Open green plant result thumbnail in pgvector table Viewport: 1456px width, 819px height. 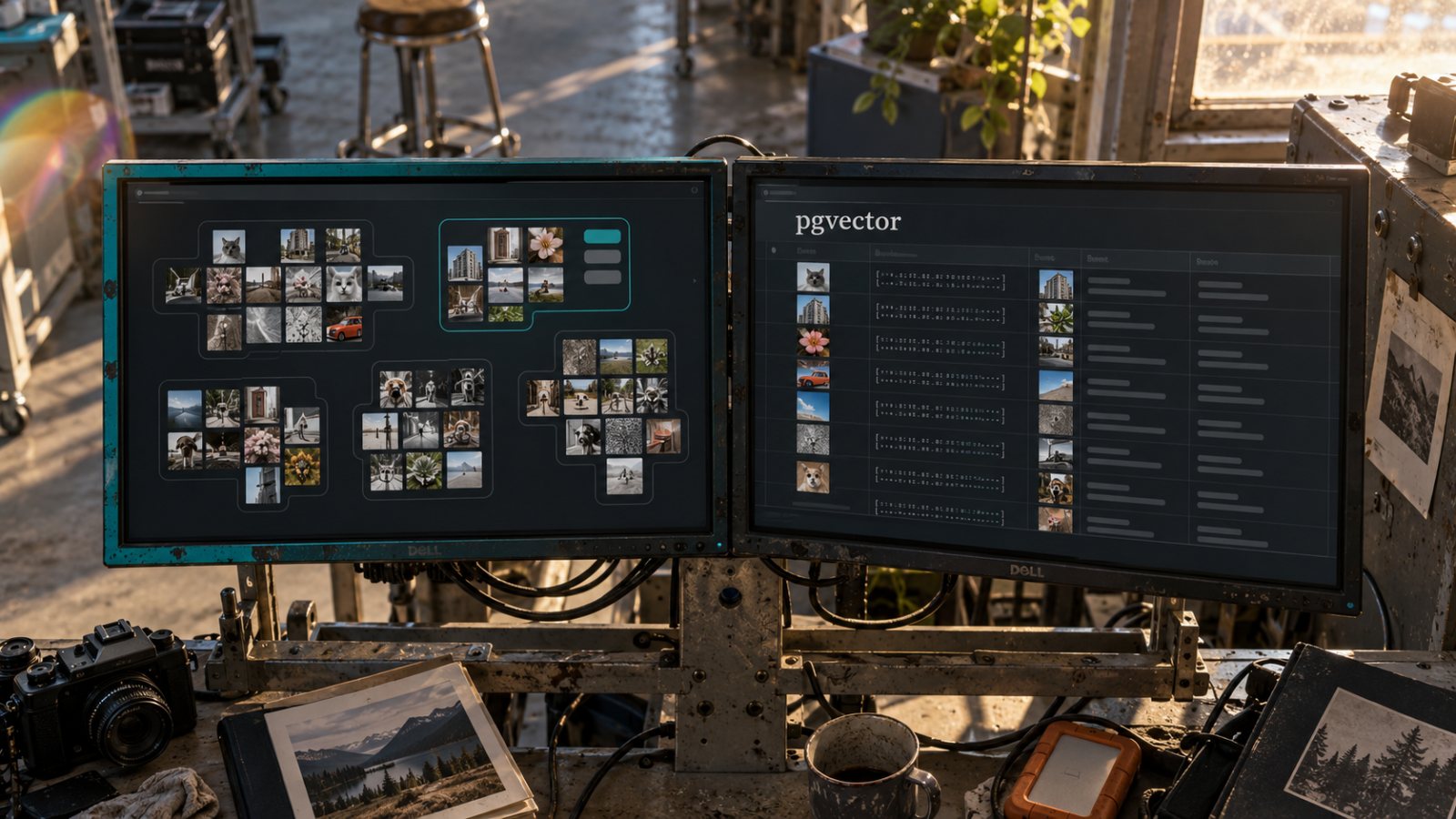click(1056, 318)
